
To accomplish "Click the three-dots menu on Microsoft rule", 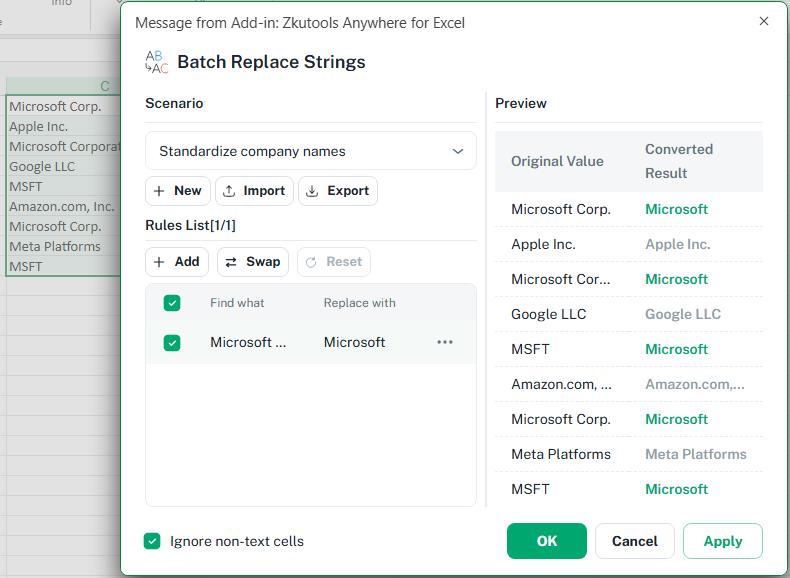I will [x=445, y=342].
